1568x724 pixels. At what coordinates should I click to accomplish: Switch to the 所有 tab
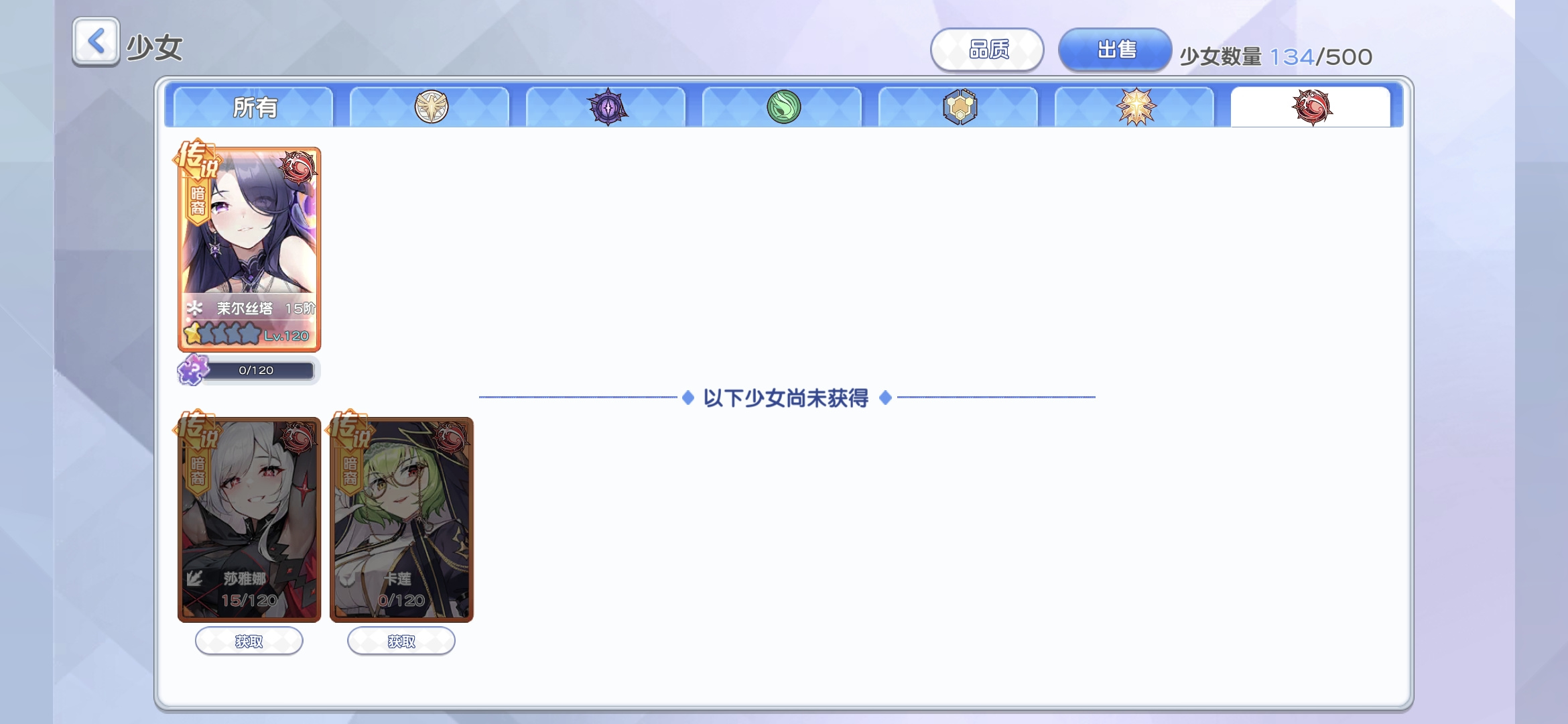pyautogui.click(x=253, y=107)
